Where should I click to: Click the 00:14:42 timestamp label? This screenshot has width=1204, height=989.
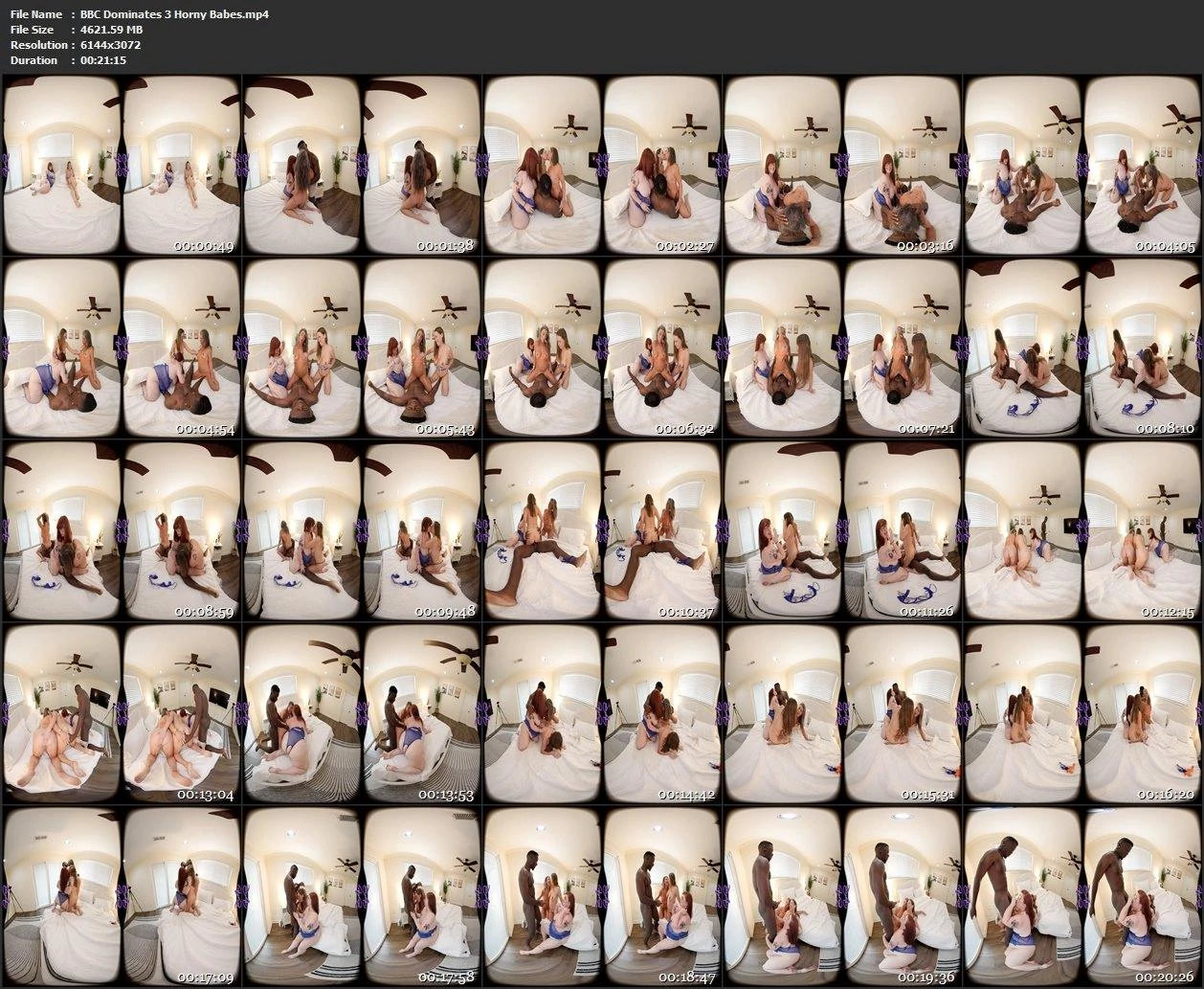pos(684,795)
